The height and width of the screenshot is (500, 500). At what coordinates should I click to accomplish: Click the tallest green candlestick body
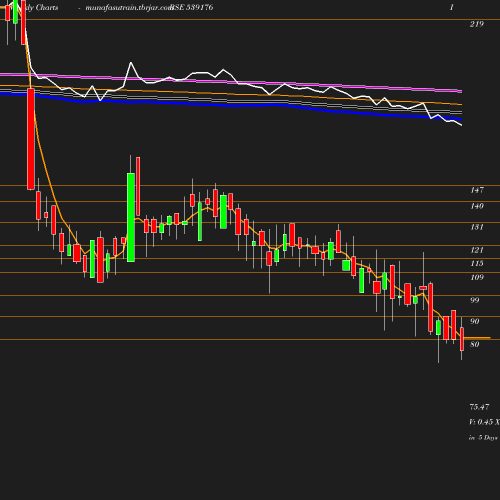tap(131, 217)
